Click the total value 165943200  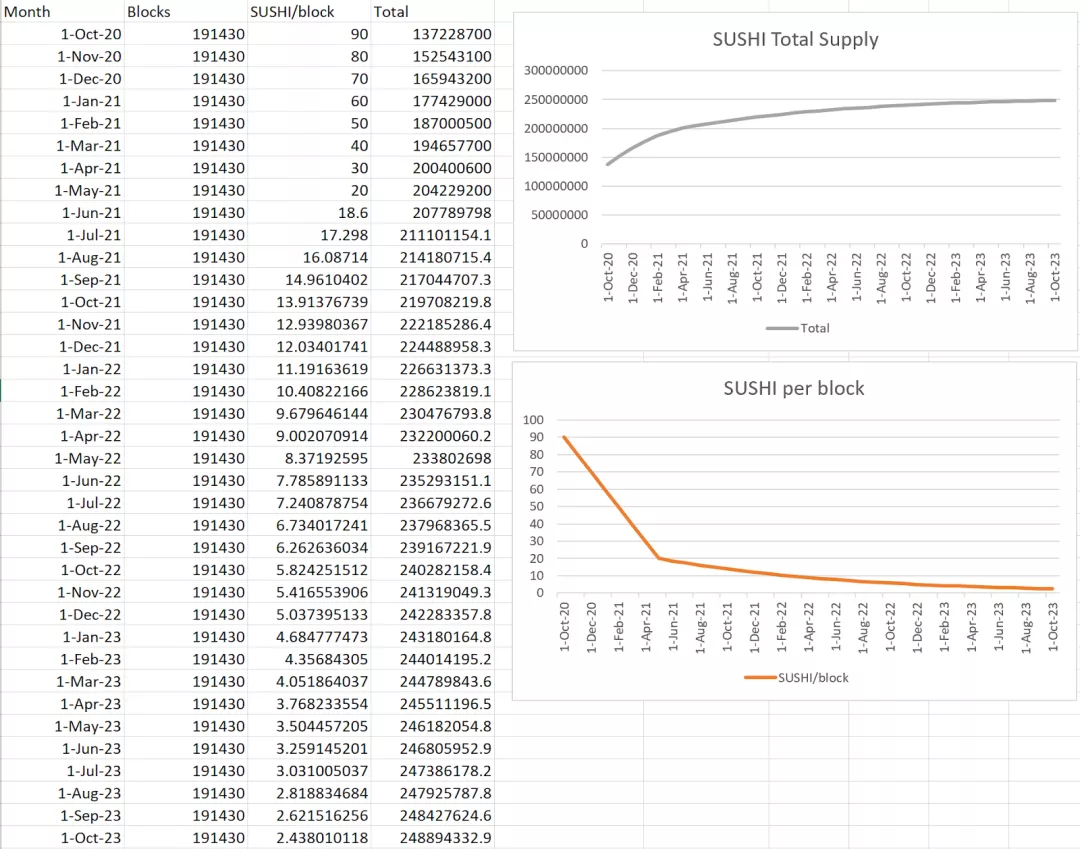point(432,78)
